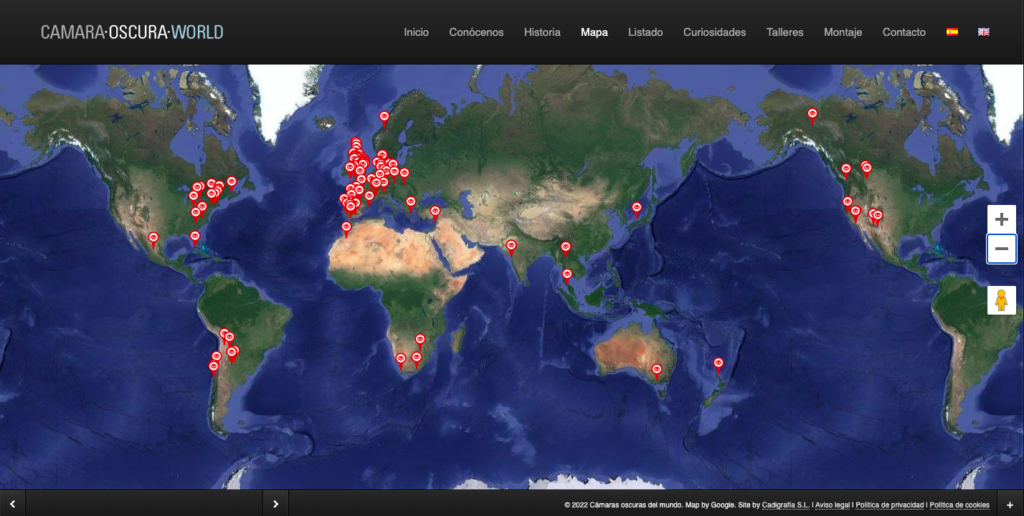Switch language using the Spanish flag
This screenshot has width=1024, height=516.
click(x=952, y=32)
